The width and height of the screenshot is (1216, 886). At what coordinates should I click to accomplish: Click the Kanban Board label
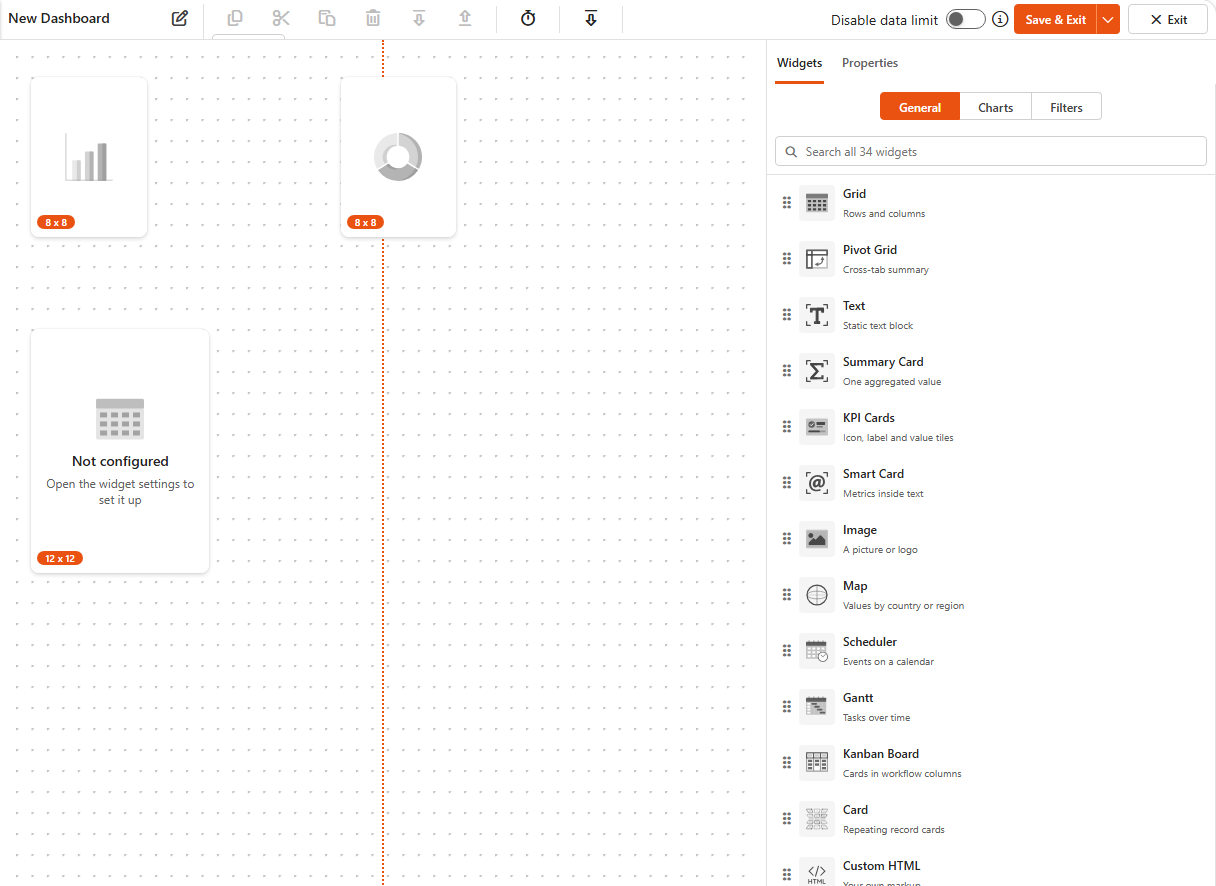click(881, 754)
